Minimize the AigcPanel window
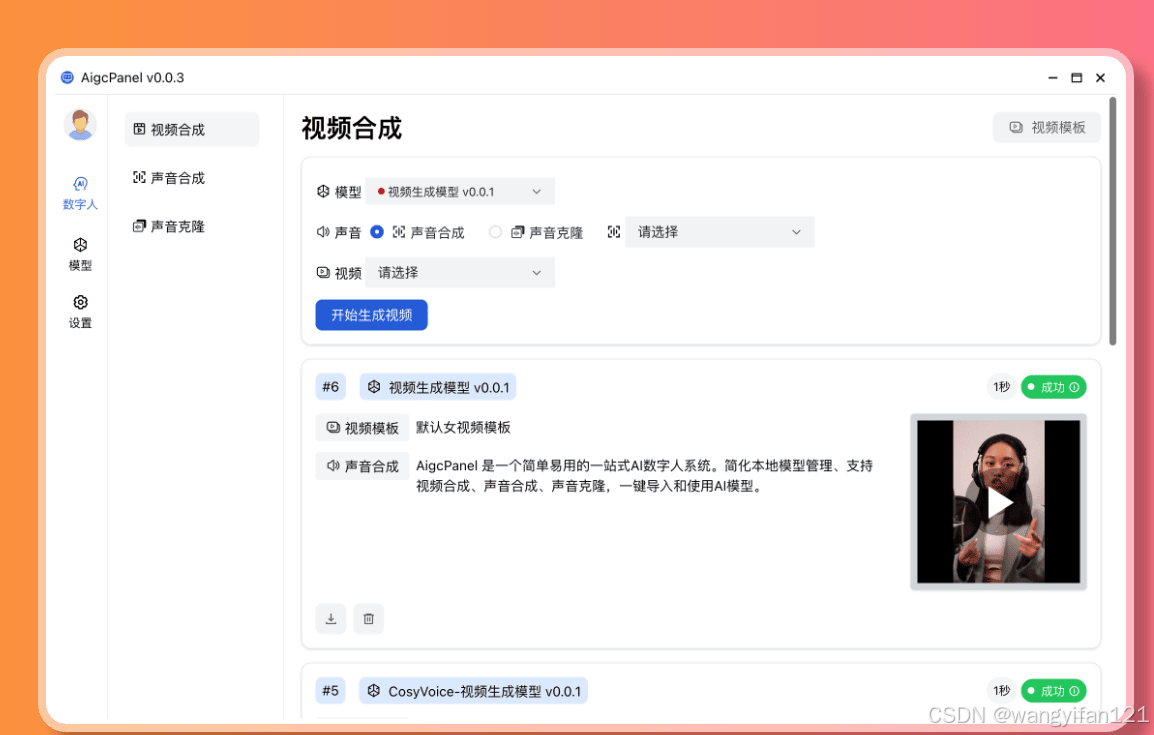This screenshot has height=735, width=1154. pyautogui.click(x=1052, y=77)
